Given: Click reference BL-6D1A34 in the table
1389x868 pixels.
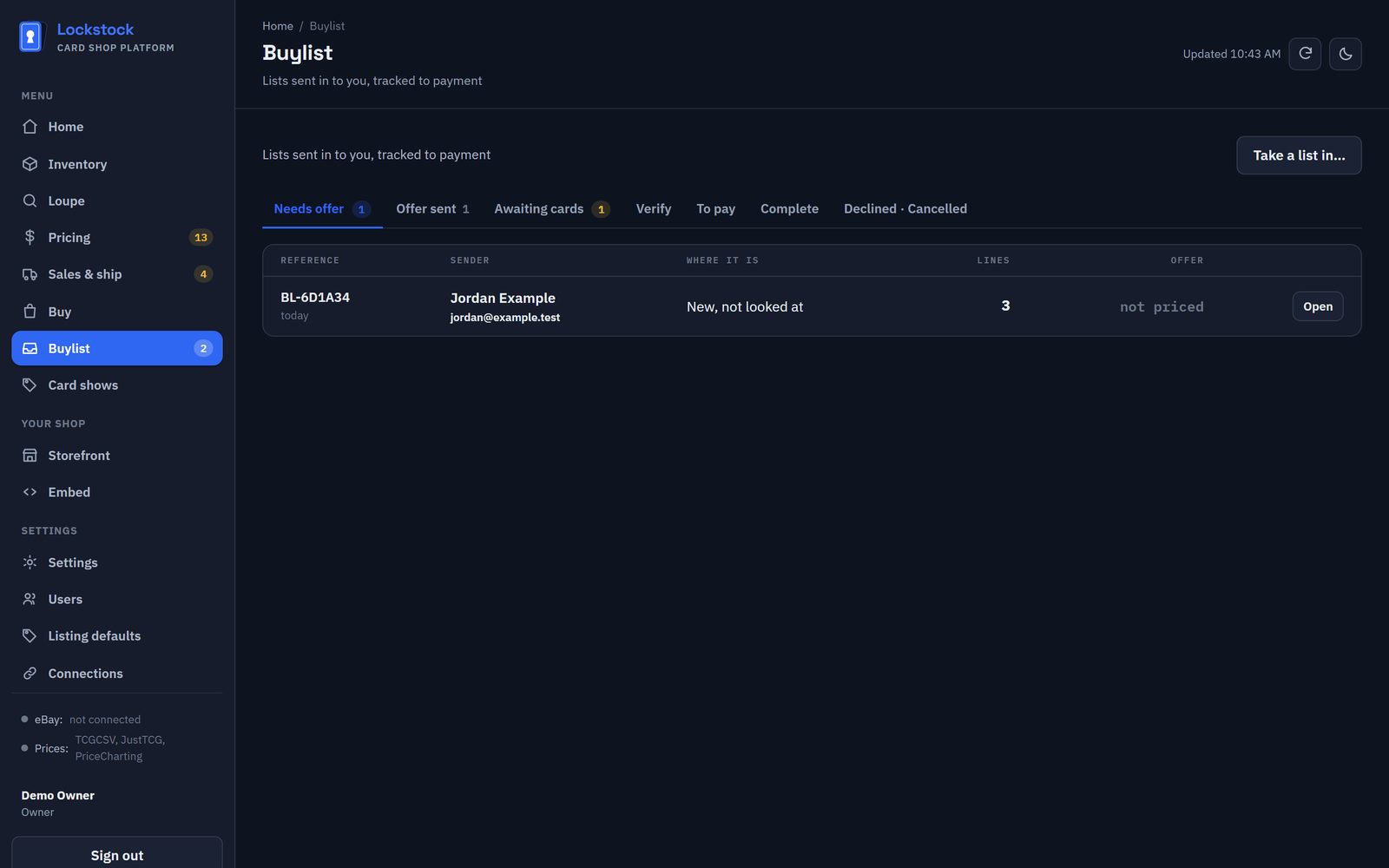Looking at the screenshot, I should click(x=315, y=297).
